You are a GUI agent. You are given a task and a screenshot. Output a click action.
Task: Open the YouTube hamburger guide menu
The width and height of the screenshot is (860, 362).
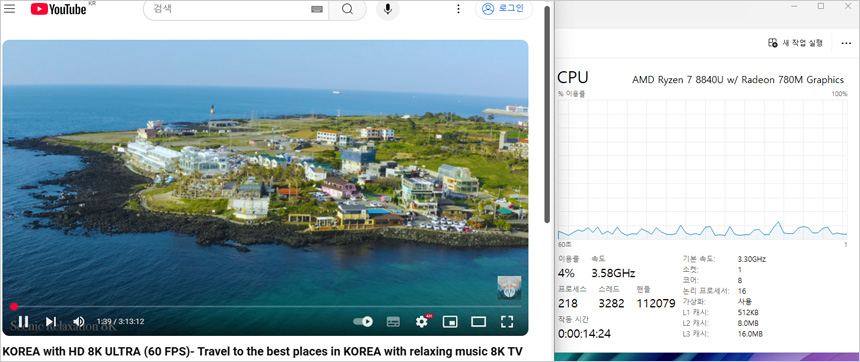(9, 9)
